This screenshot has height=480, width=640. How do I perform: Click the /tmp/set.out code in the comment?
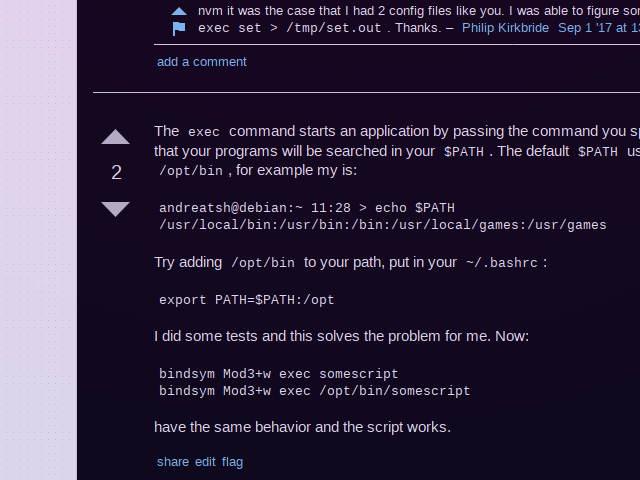pyautogui.click(x=334, y=28)
